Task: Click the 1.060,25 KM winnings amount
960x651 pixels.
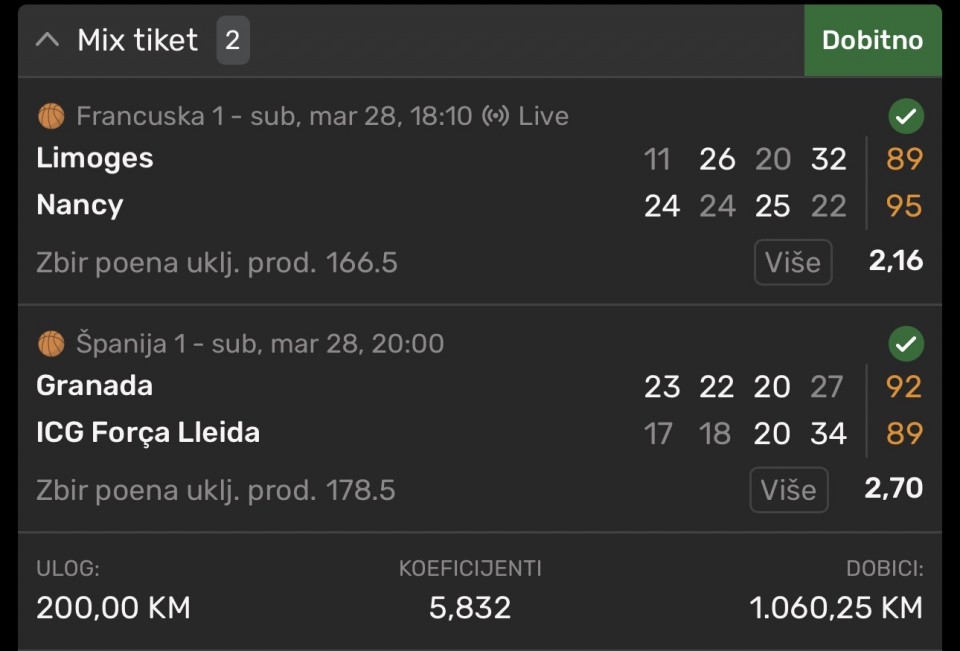Action: [x=836, y=607]
